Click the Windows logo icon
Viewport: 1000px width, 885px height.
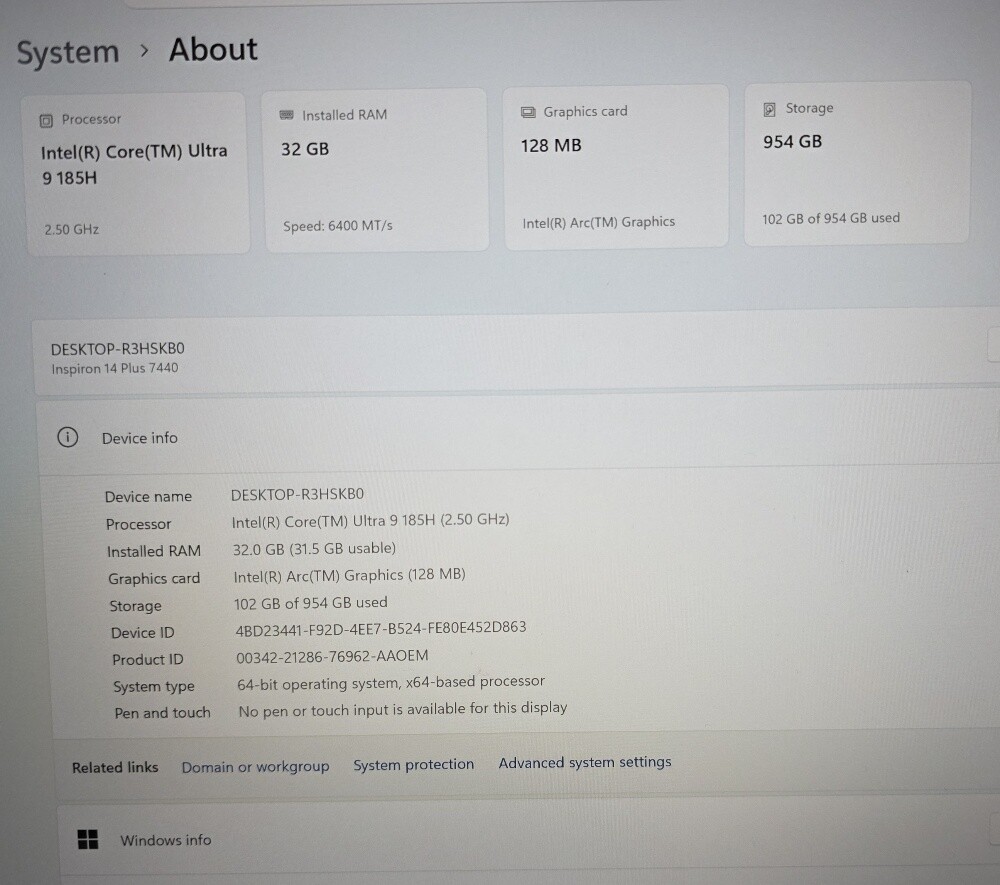(88, 839)
